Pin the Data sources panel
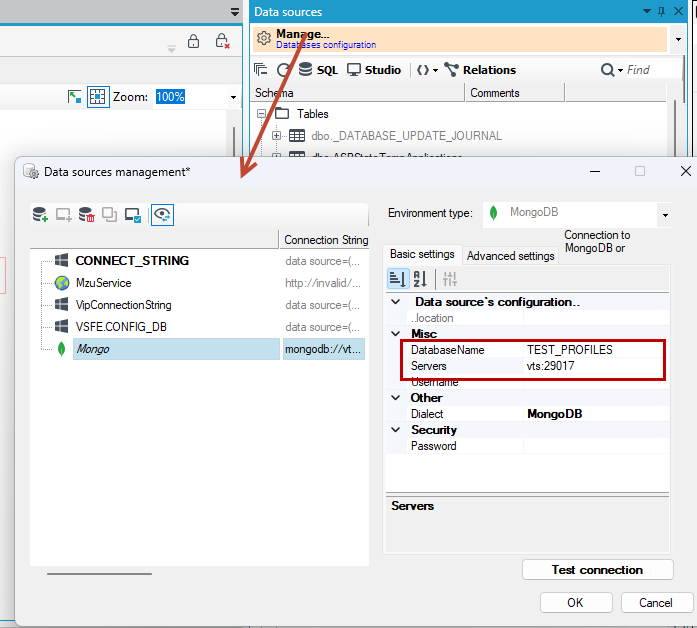Image resolution: width=697 pixels, height=628 pixels. pos(661,12)
